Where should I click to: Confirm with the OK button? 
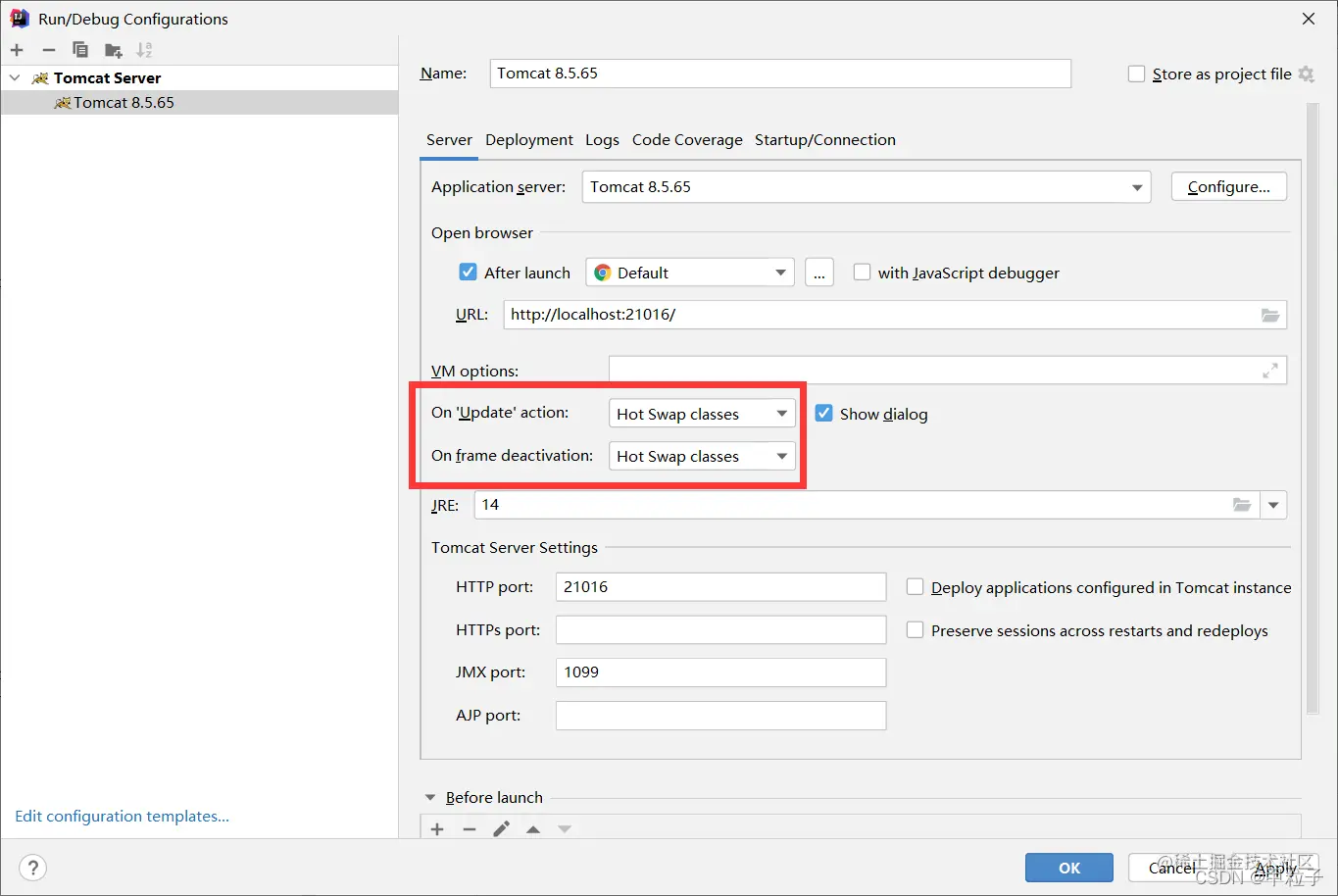(1069, 868)
